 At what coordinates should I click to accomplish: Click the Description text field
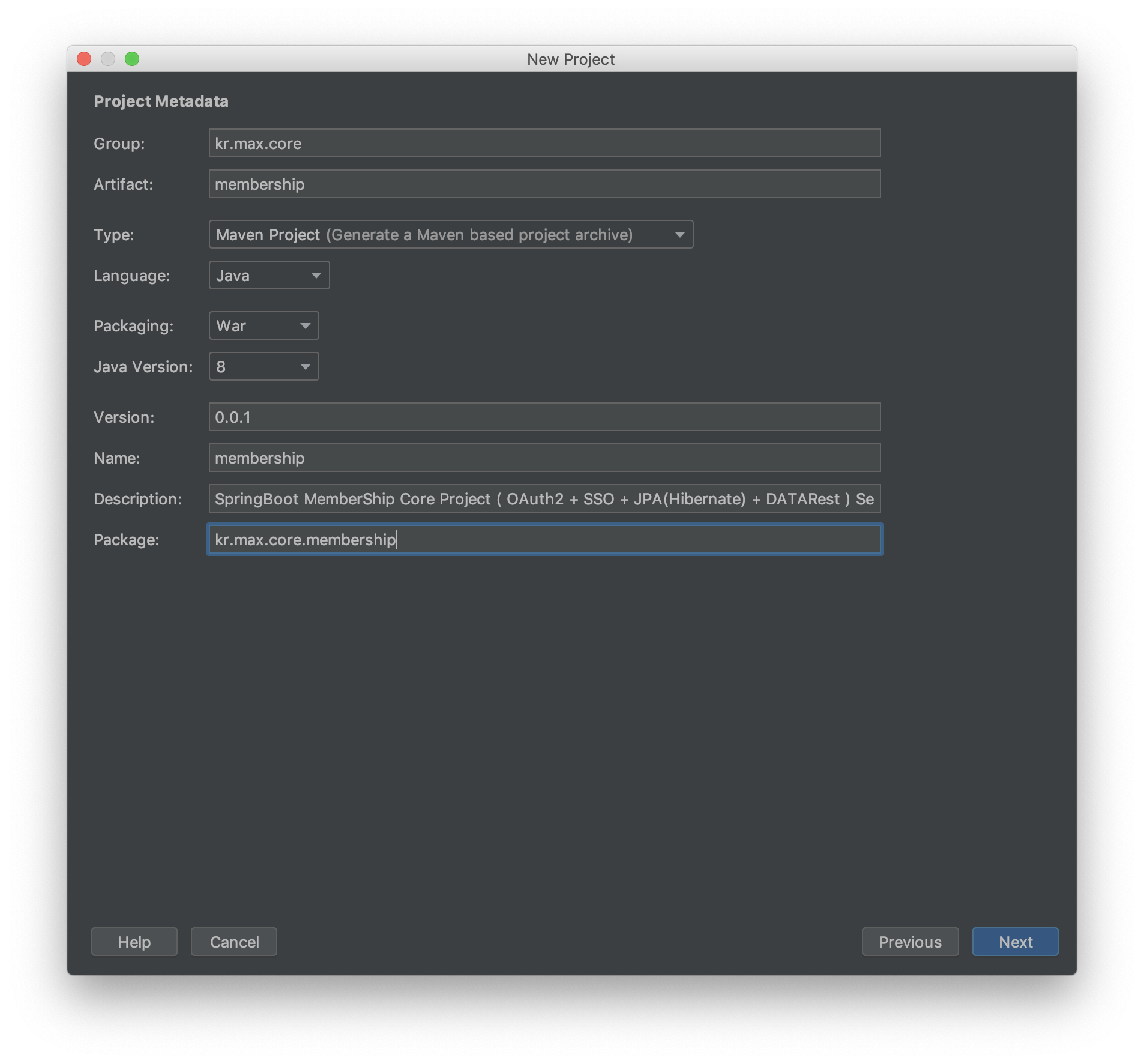[x=544, y=498]
